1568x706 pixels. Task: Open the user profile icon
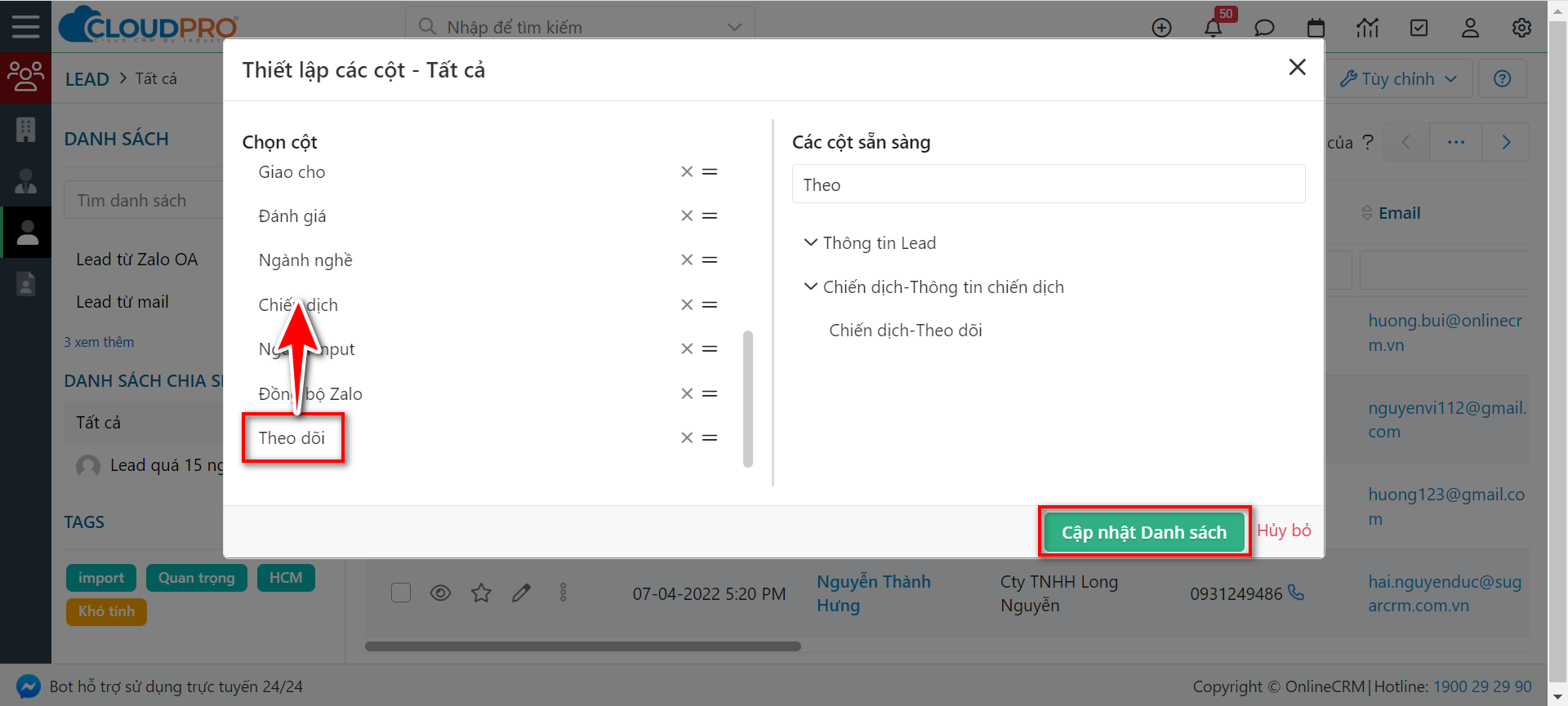[x=1470, y=28]
